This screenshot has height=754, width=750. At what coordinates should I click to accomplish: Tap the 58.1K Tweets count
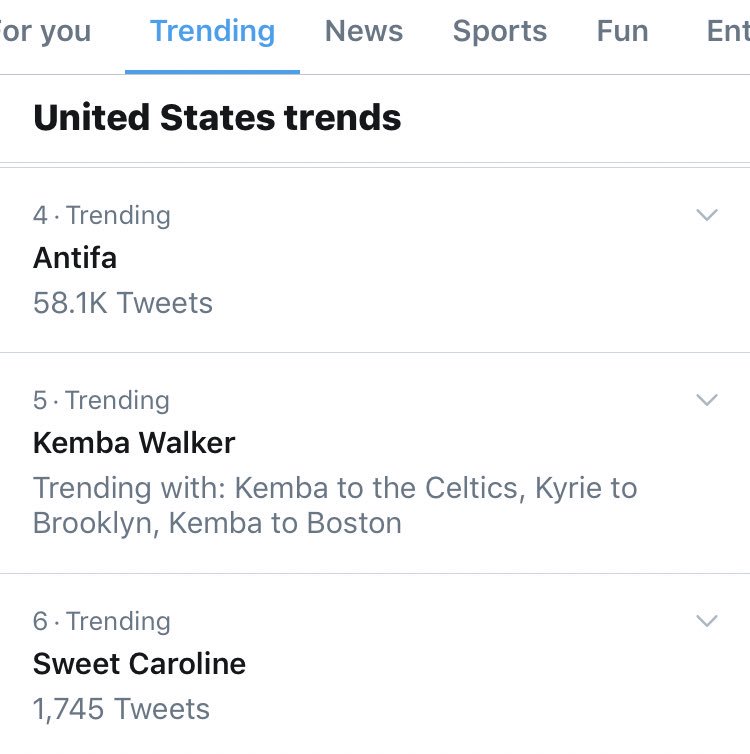pos(123,303)
